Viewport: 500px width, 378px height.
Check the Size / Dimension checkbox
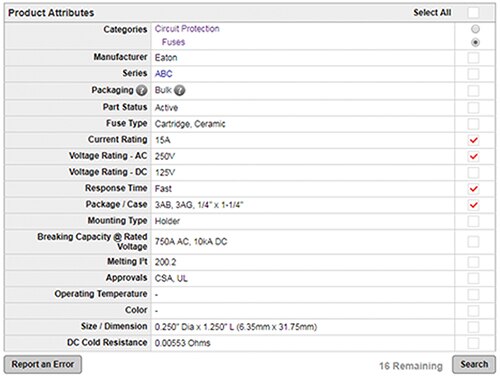[x=473, y=327]
